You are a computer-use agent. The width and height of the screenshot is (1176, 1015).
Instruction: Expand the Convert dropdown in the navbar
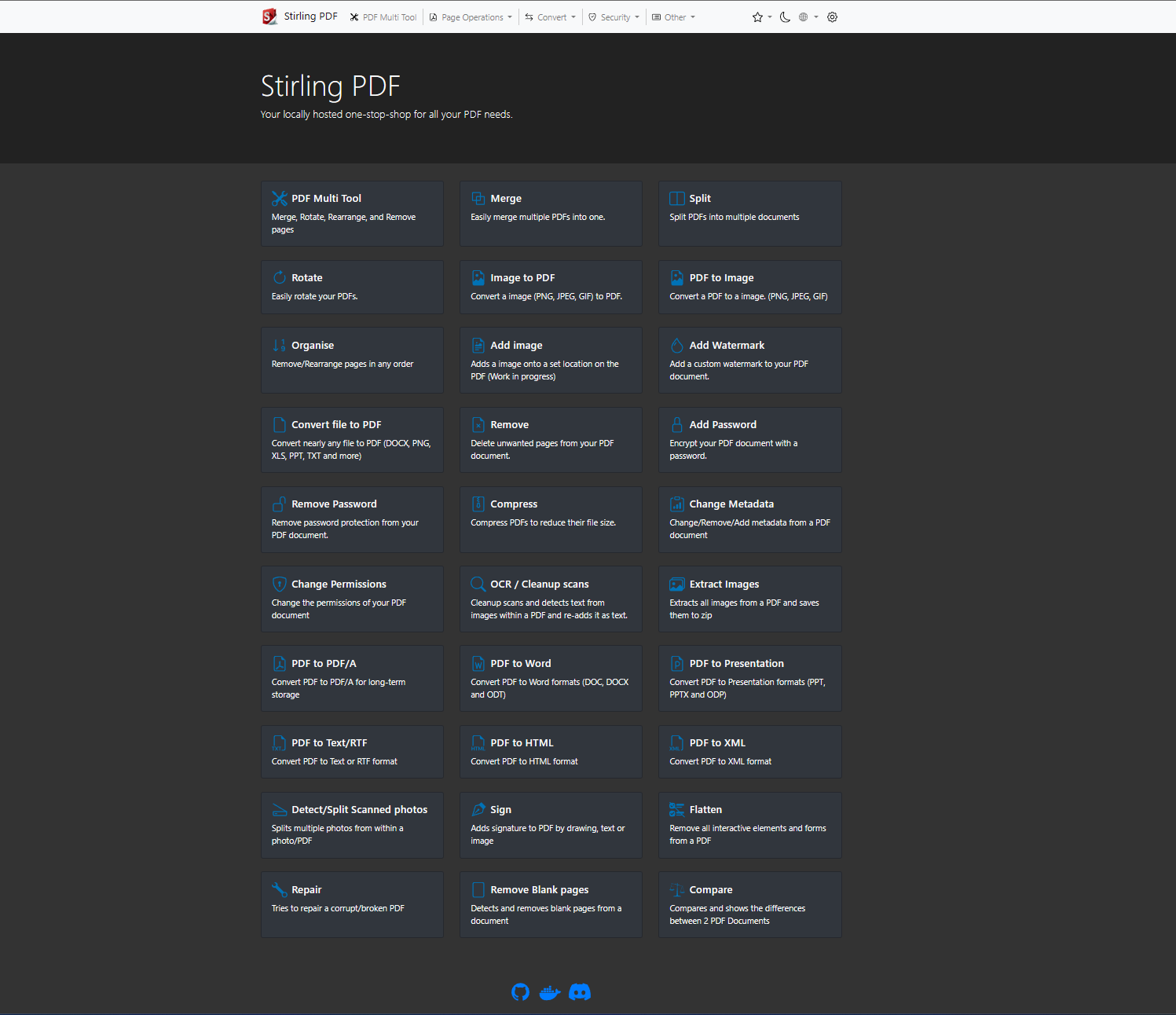pos(551,17)
